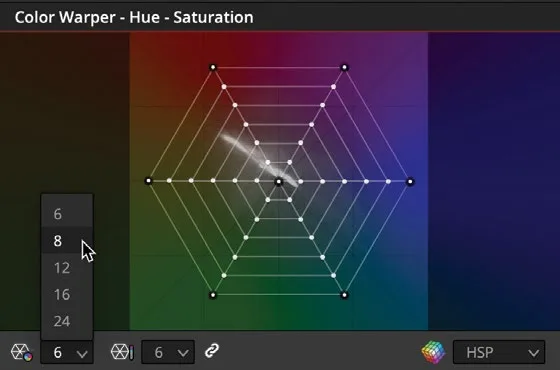Select 12 in the hue resolution list

pyautogui.click(x=67, y=268)
